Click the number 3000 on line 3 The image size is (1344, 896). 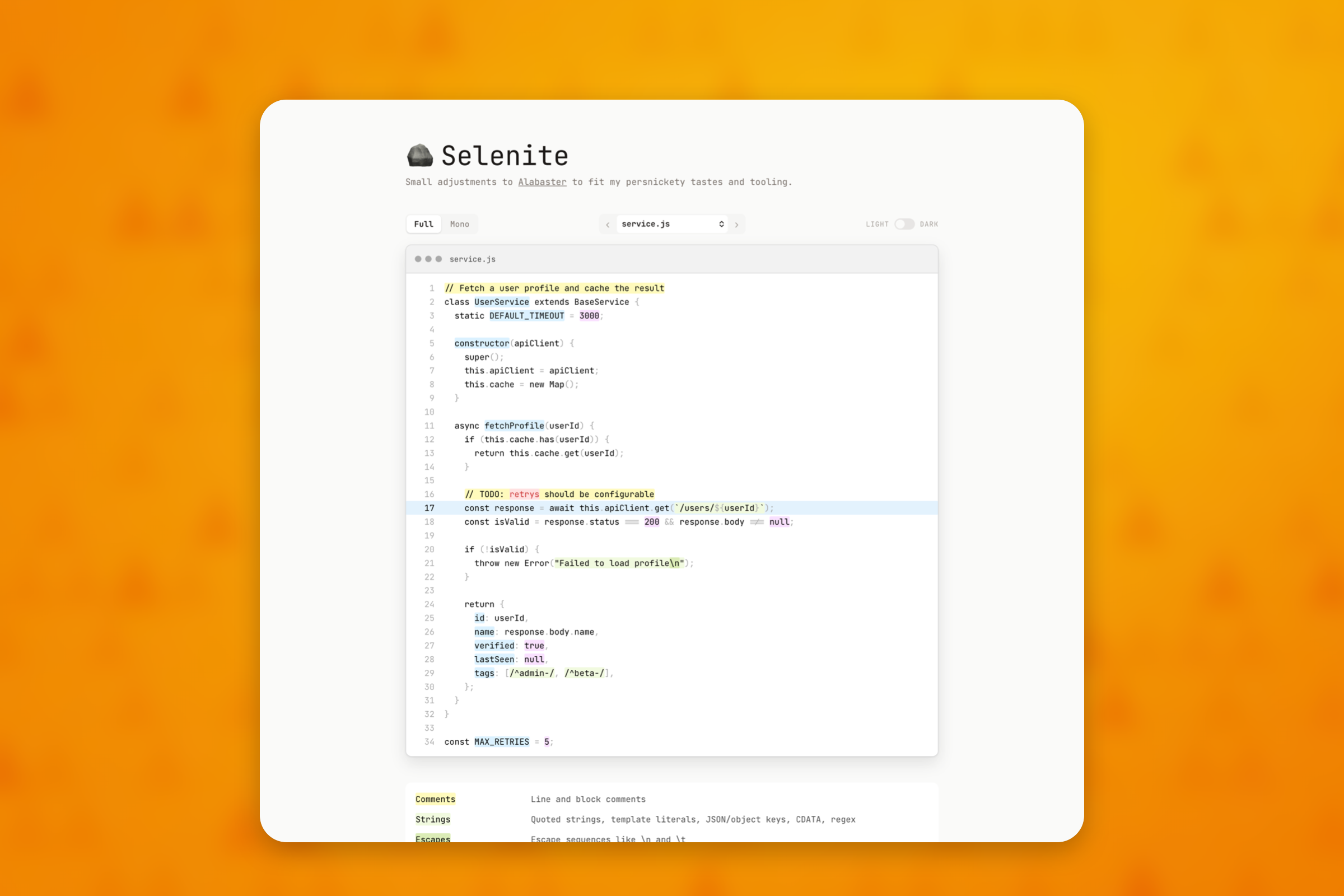589,315
